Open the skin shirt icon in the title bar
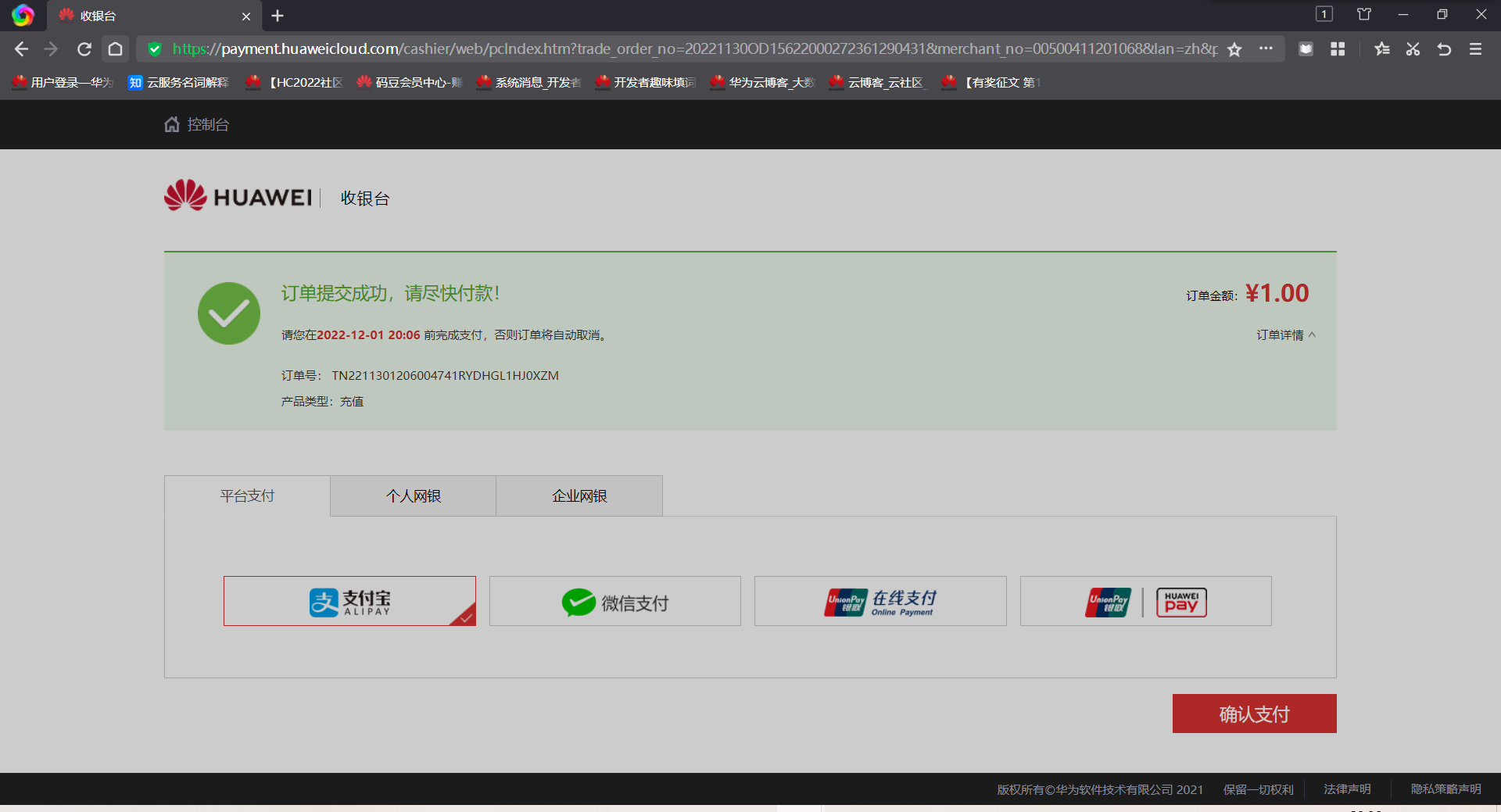Screen dimensions: 1501x812 tap(1364, 14)
